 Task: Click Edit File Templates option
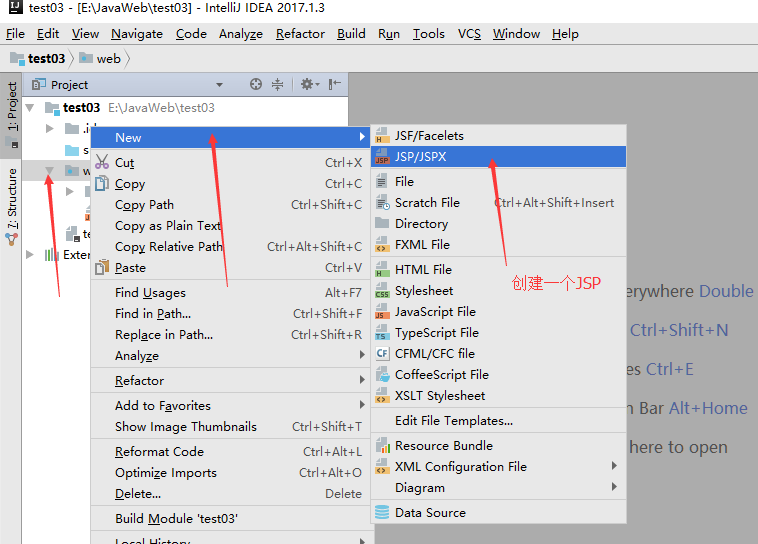pyautogui.click(x=453, y=421)
